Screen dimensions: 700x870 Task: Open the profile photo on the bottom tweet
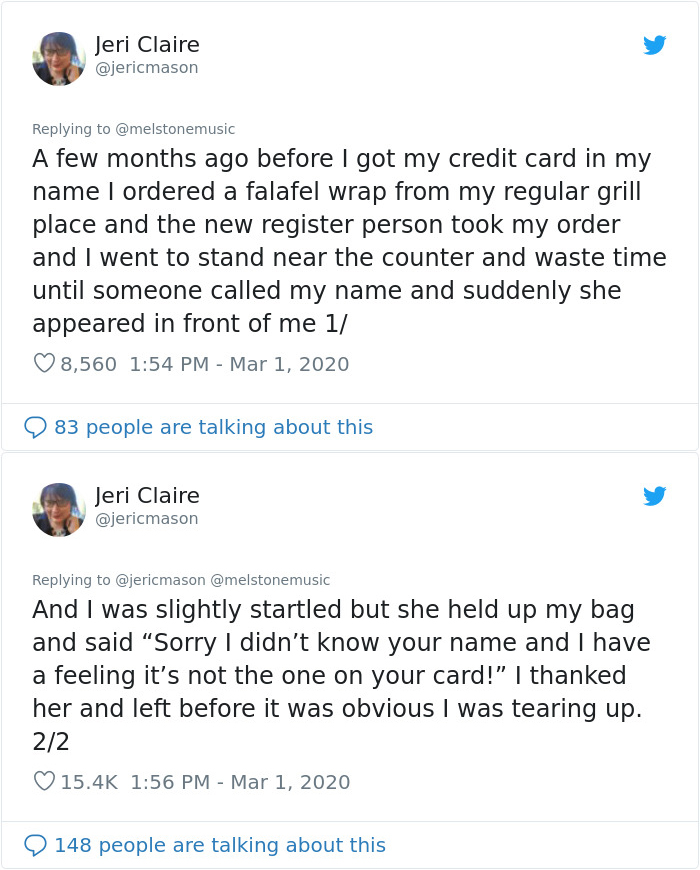[59, 508]
